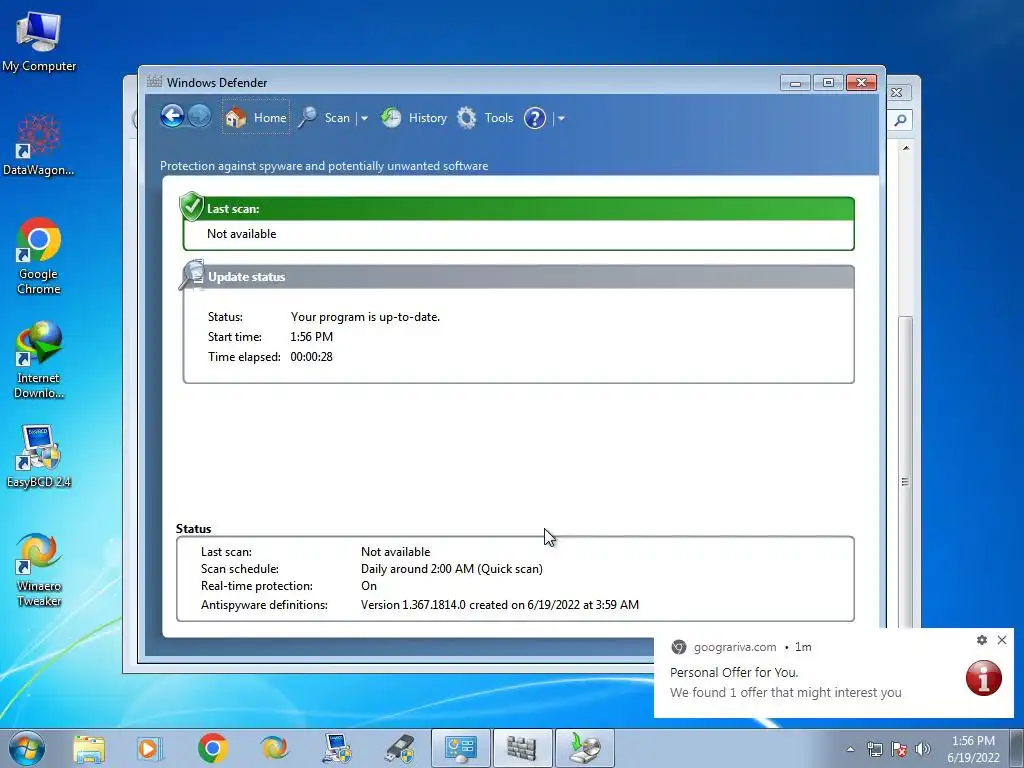Launch Google Chrome from the desktop

[39, 256]
